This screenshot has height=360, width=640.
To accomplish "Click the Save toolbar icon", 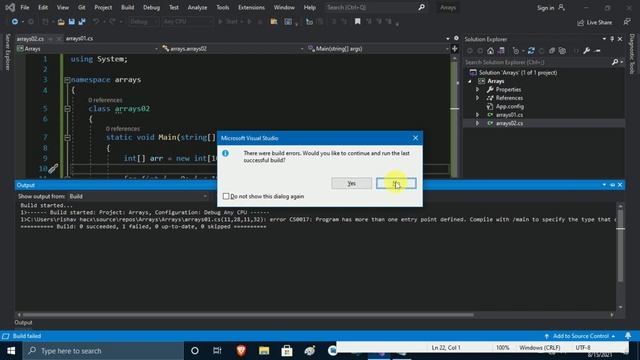I will click(71, 22).
